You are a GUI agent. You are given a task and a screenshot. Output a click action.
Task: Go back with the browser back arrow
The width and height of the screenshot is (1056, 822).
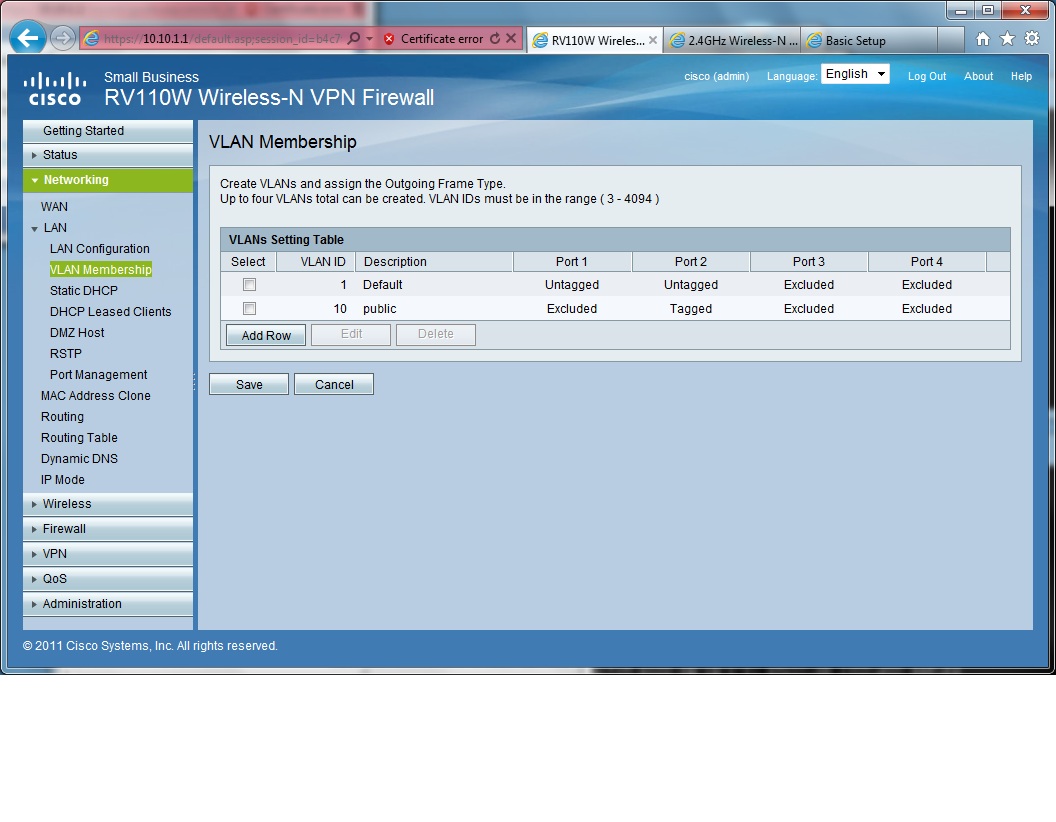28,38
